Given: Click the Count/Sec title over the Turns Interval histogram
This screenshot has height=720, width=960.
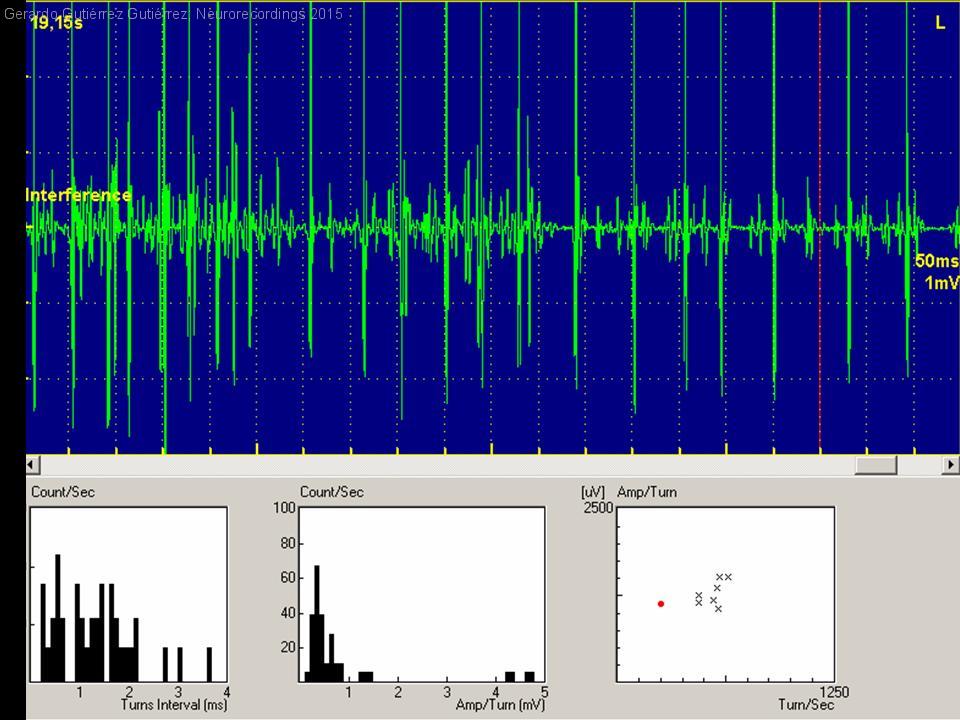Looking at the screenshot, I should 63,492.
